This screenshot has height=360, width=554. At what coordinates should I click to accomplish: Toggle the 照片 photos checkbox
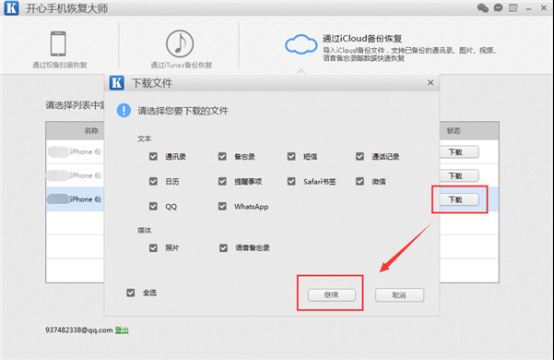pyautogui.click(x=153, y=248)
